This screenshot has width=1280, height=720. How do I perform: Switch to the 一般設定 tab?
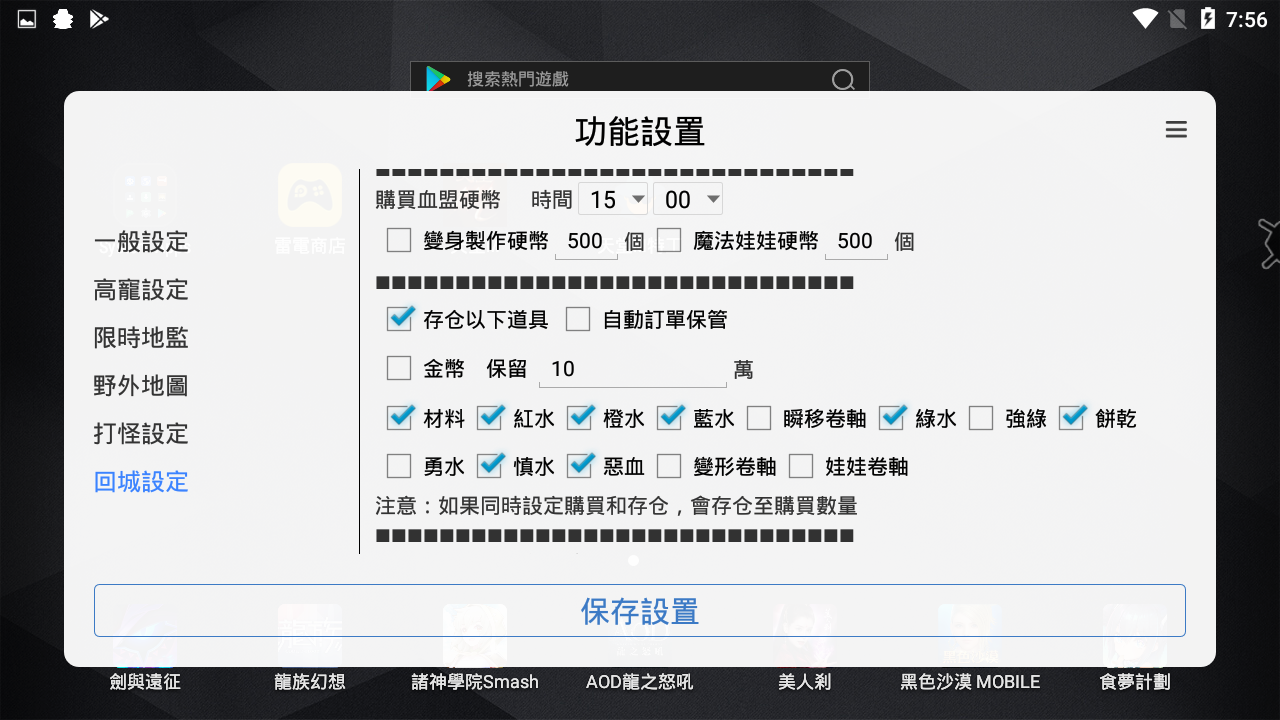pos(140,241)
